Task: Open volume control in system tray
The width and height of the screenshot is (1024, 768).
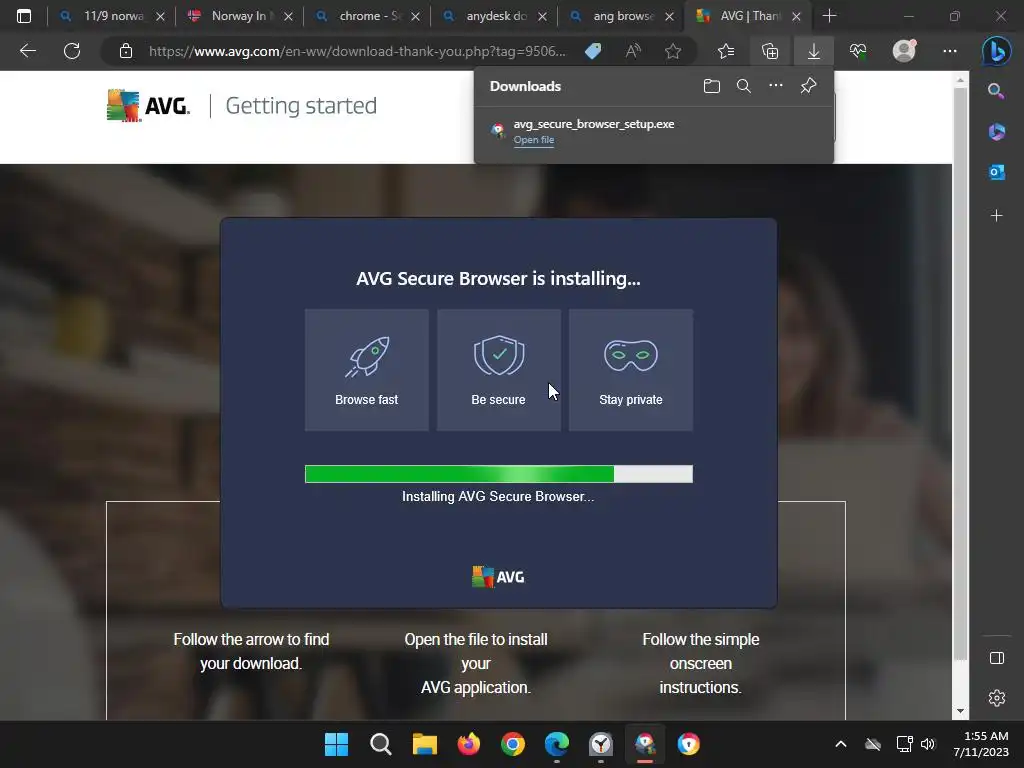Action: [928, 744]
